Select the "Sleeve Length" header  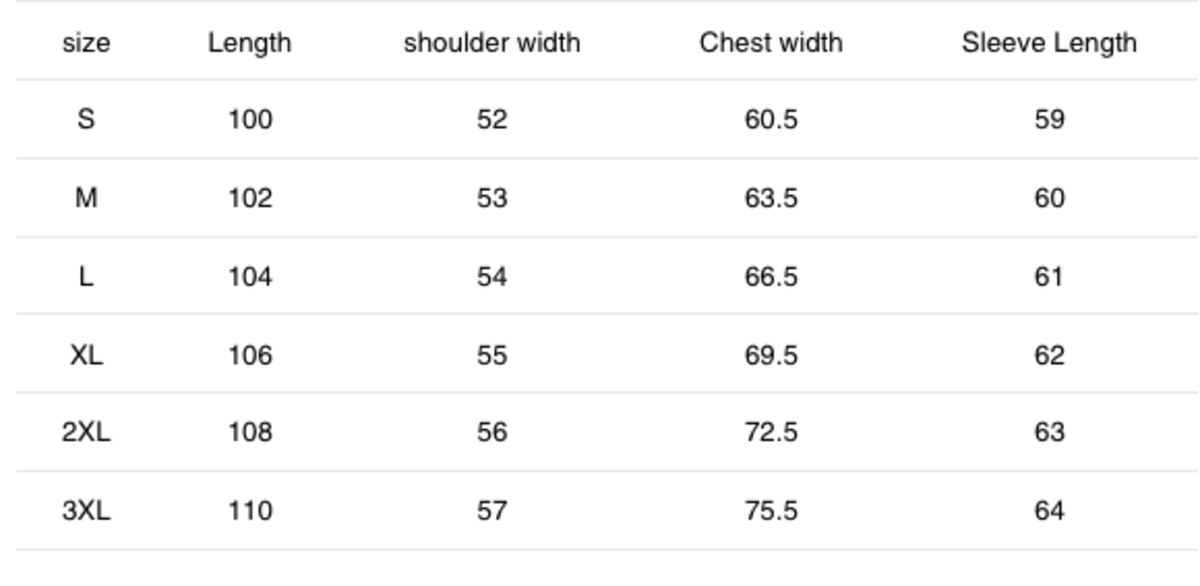tap(1049, 43)
